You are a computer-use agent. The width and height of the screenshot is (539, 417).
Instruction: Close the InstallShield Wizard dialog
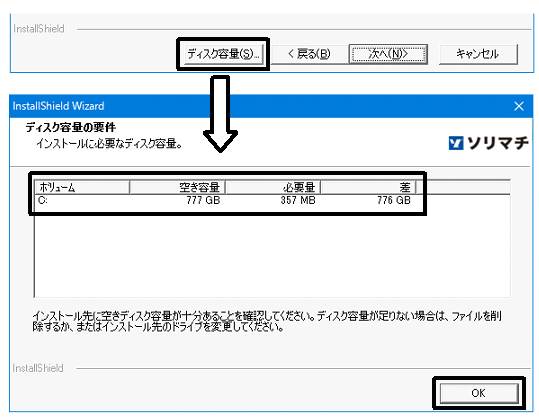click(x=518, y=106)
